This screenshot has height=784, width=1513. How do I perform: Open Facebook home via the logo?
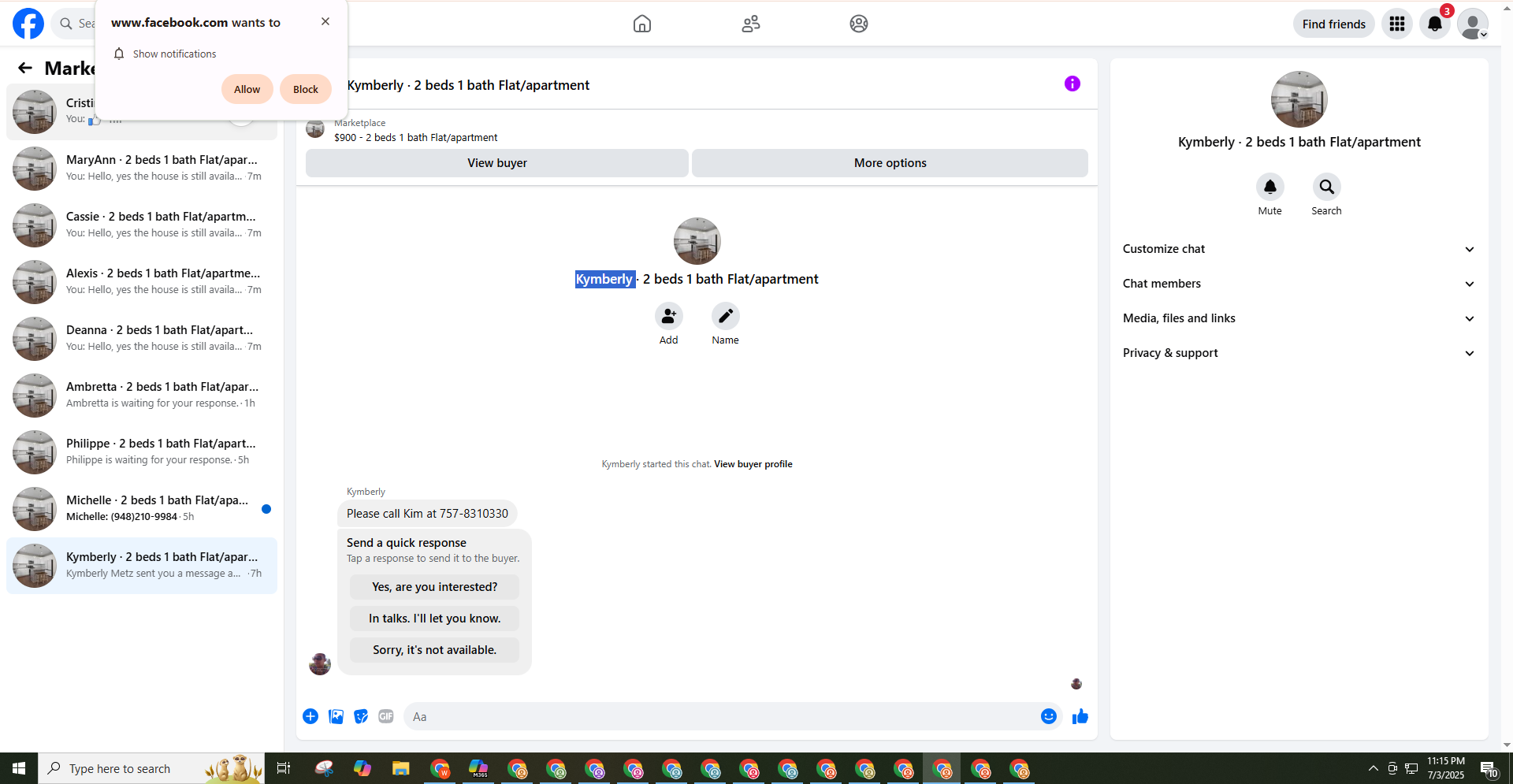(28, 24)
